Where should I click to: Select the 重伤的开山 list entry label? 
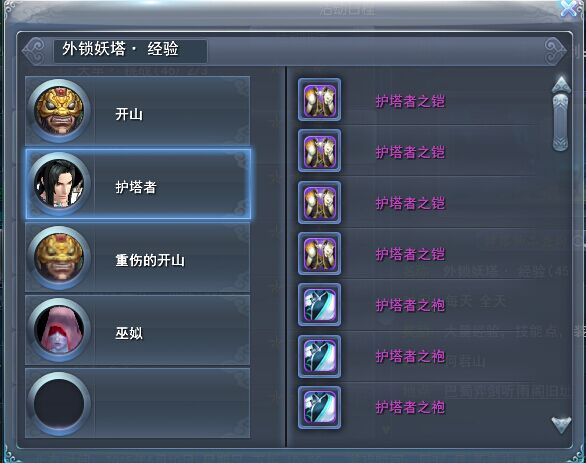(x=150, y=260)
